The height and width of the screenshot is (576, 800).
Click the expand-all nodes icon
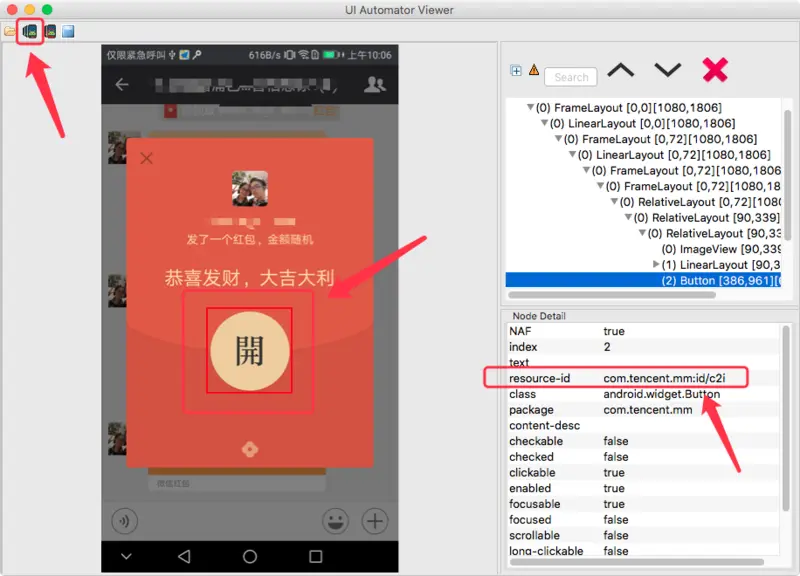click(515, 71)
